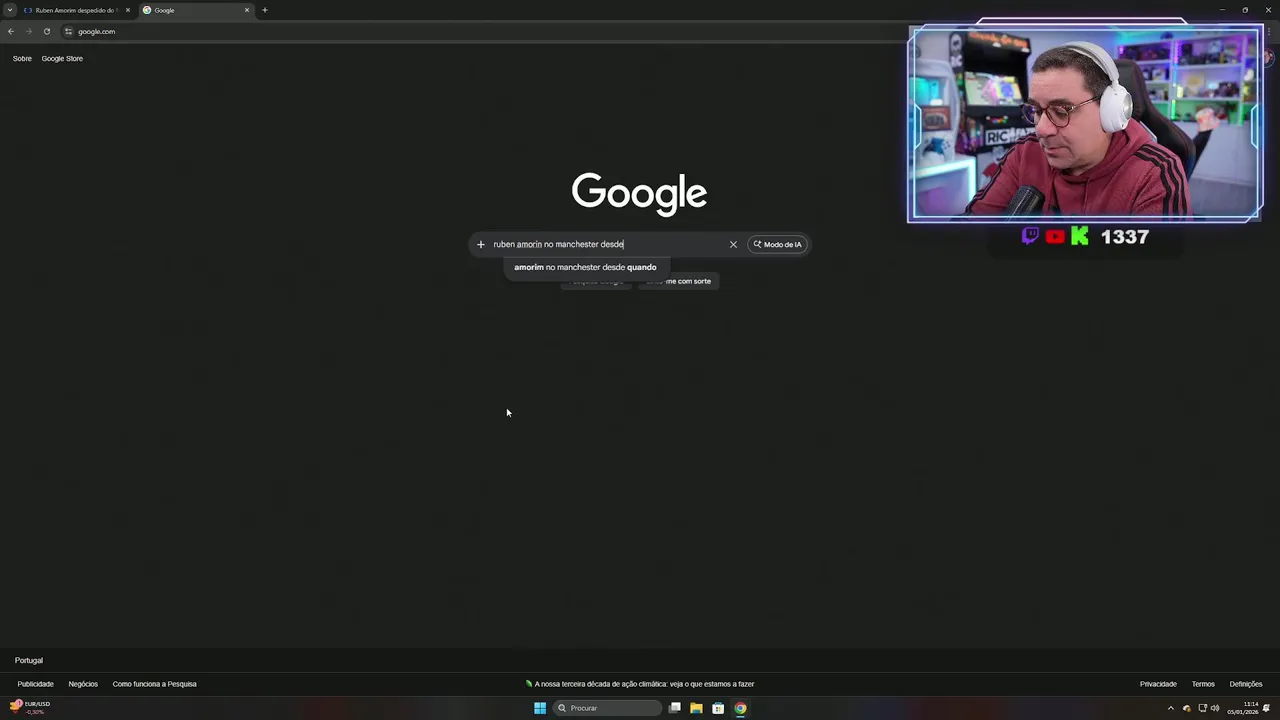Open a new browser tab

click(265, 10)
